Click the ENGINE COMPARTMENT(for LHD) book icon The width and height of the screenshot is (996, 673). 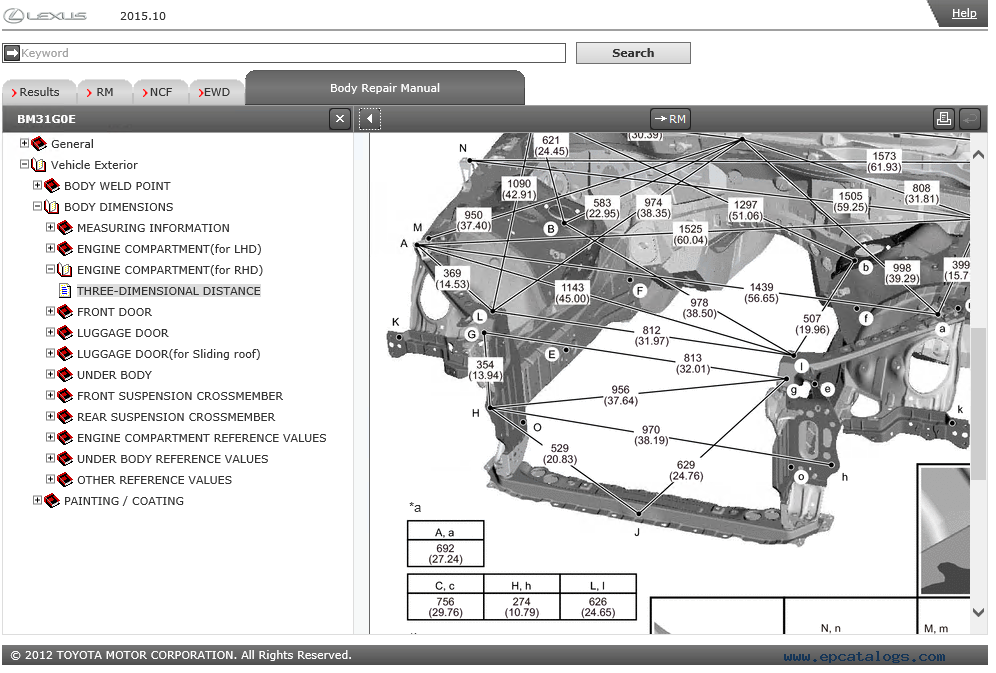point(65,249)
